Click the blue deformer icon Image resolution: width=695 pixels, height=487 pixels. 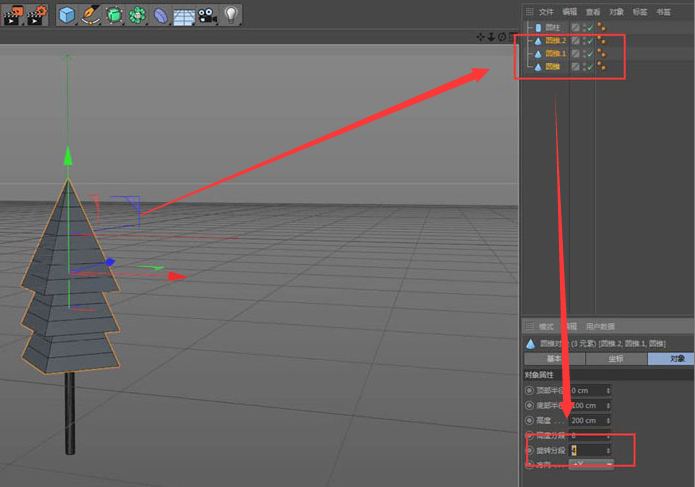coord(160,14)
